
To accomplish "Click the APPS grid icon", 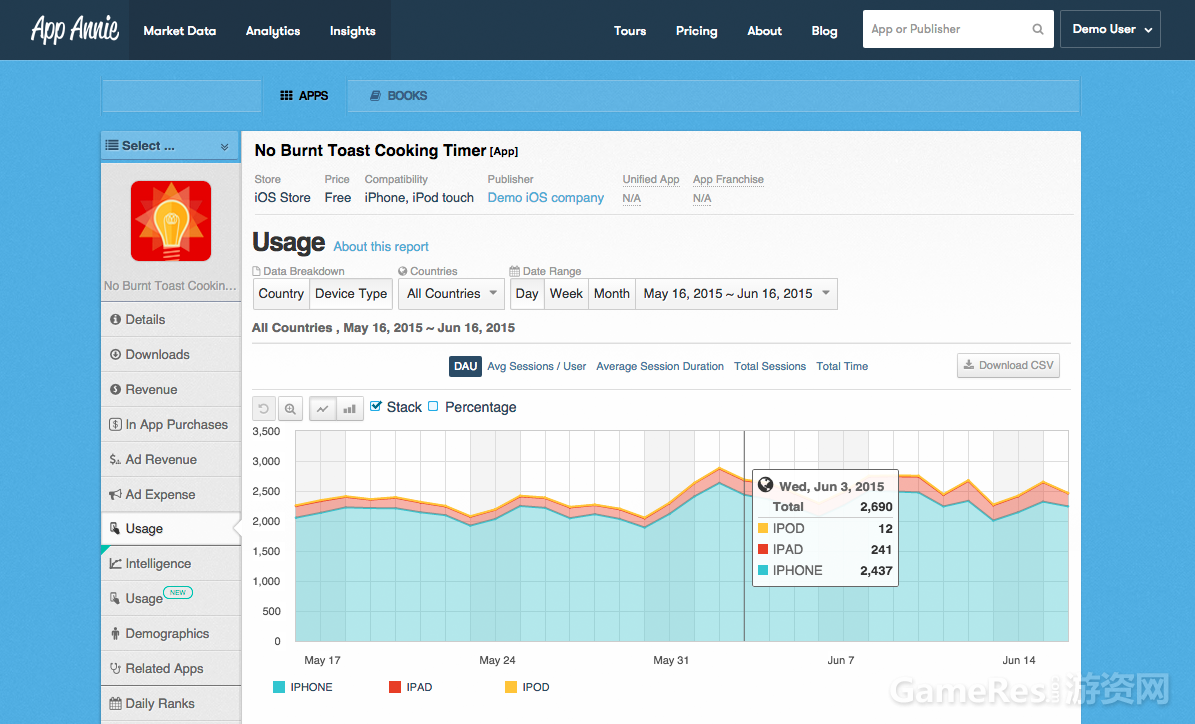I will coord(287,95).
